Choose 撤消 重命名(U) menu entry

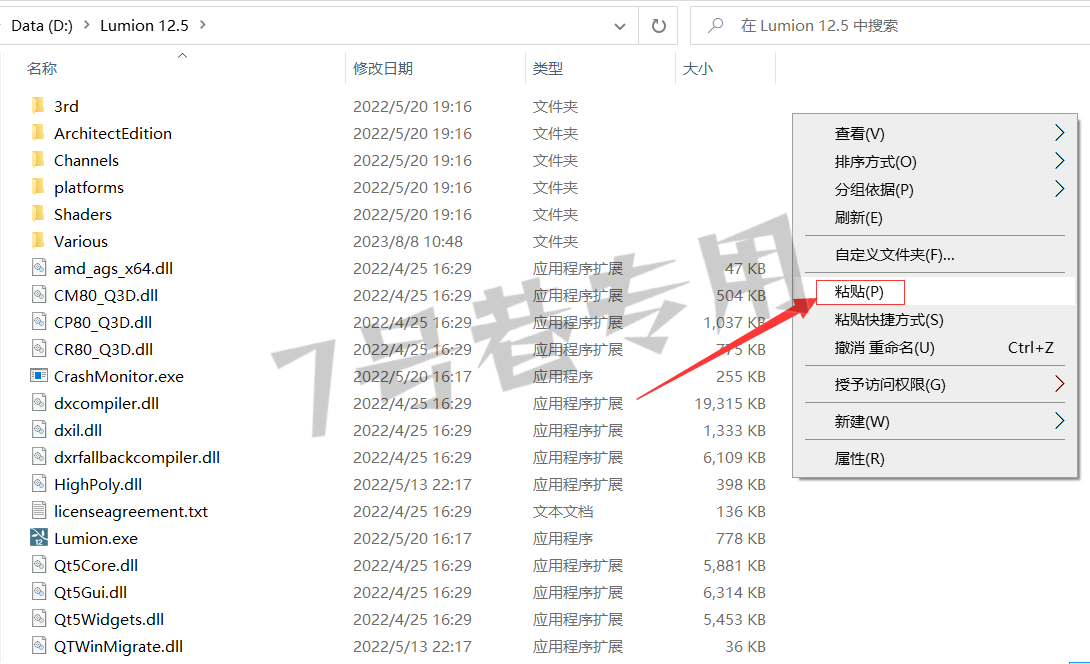(934, 347)
